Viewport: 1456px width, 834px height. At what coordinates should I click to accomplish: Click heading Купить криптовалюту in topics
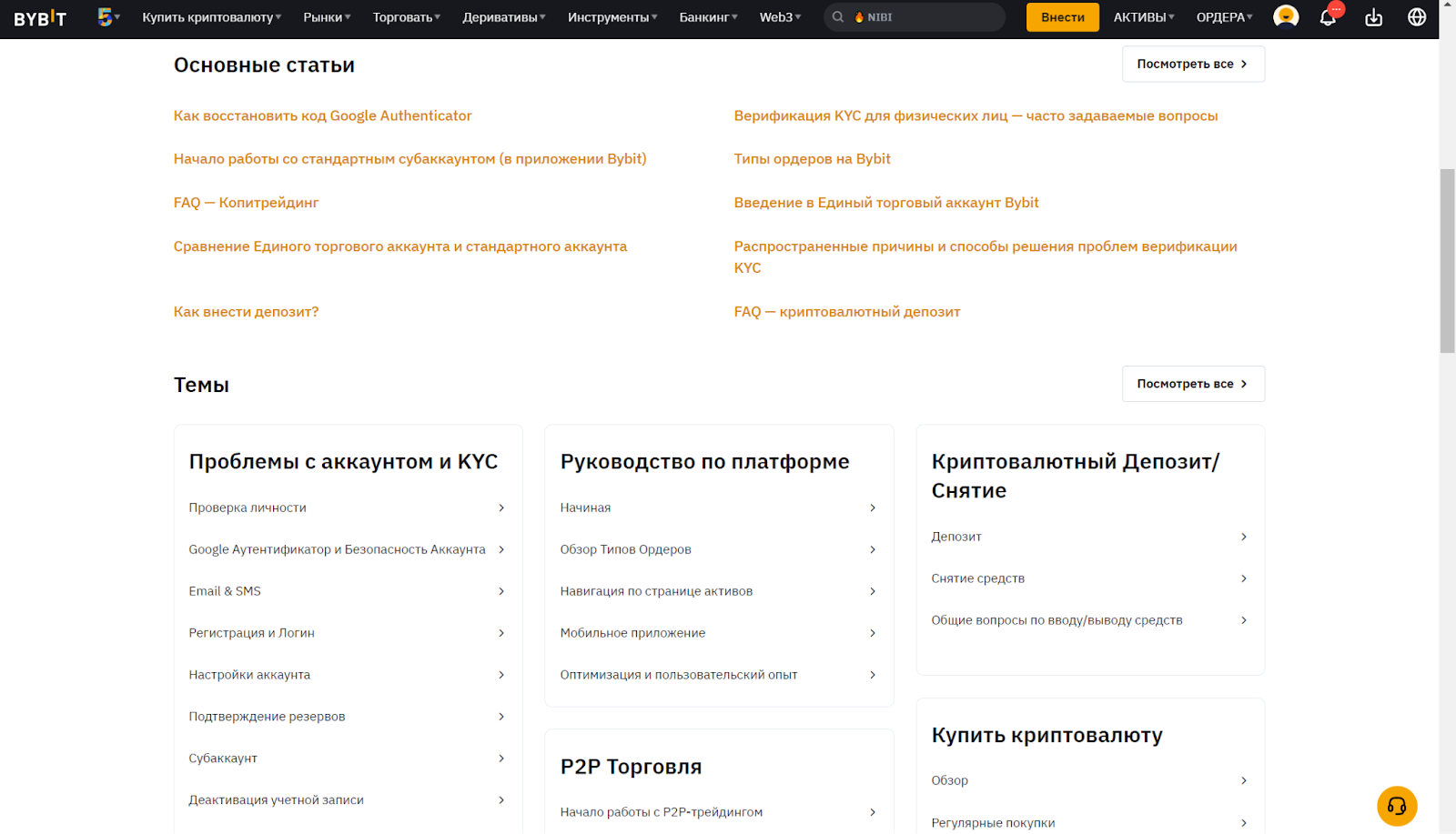(1046, 735)
